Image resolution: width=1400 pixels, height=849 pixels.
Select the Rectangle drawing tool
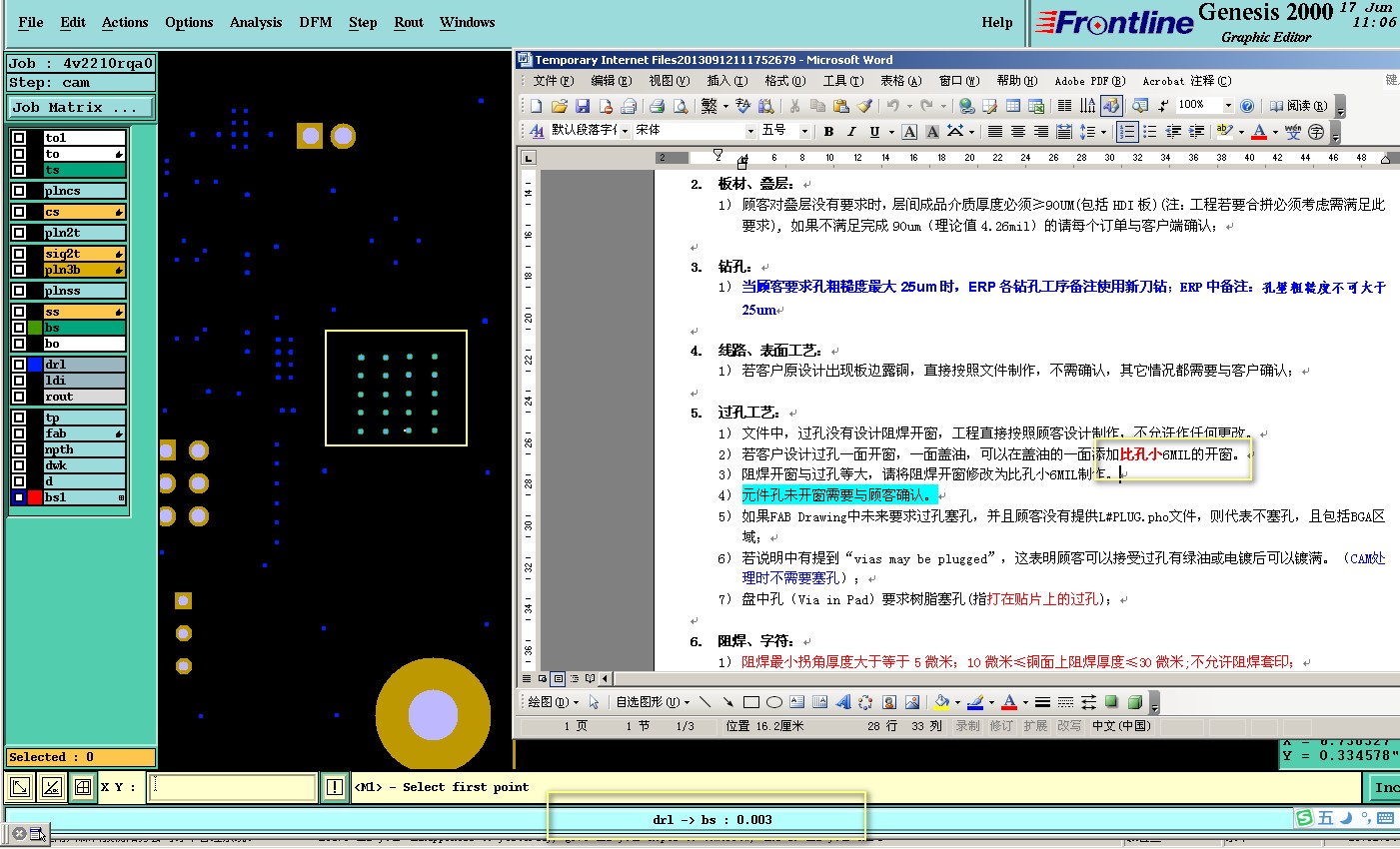(751, 702)
